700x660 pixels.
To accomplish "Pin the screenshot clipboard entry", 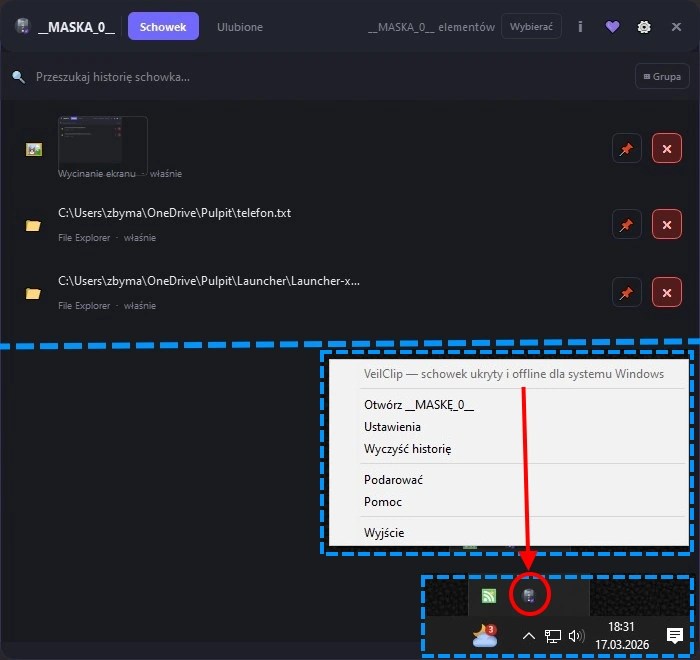I will click(x=626, y=149).
